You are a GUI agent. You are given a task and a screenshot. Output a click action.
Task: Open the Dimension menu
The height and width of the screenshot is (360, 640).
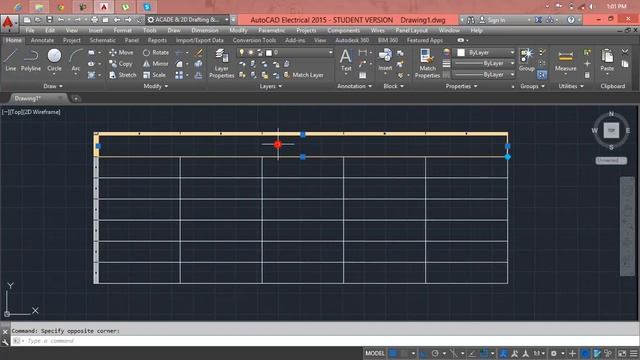pos(205,31)
